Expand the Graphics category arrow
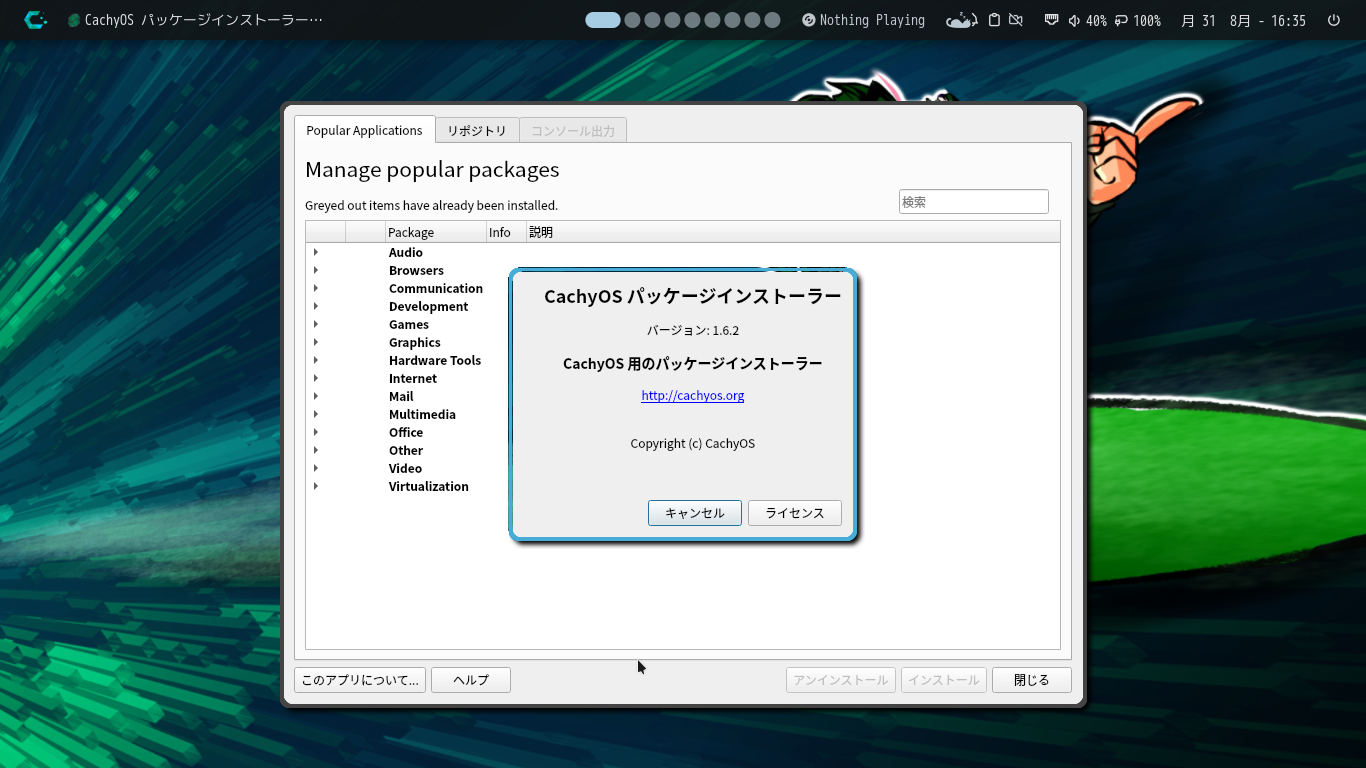This screenshot has width=1366, height=768. [x=316, y=342]
